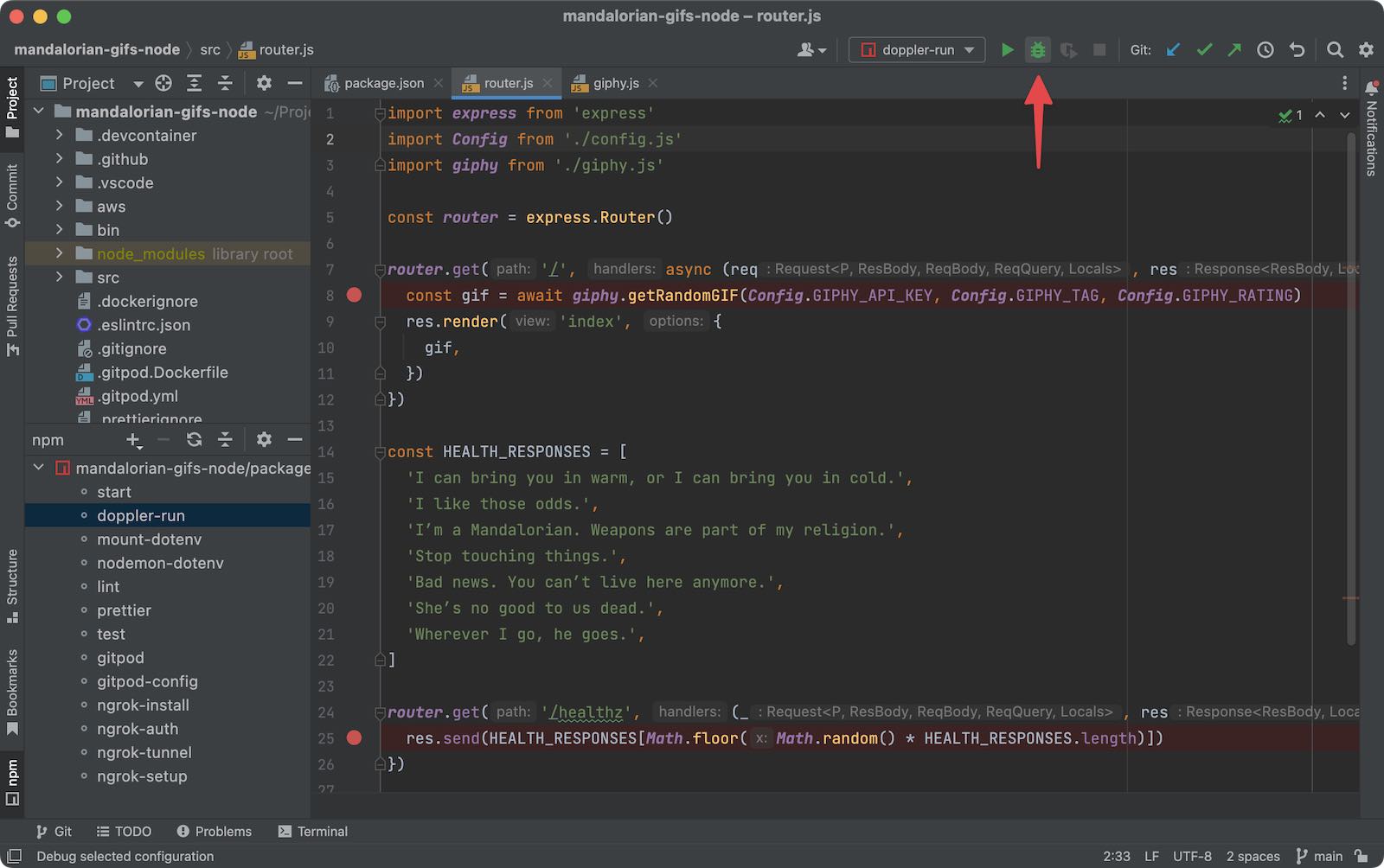The image size is (1384, 868).
Task: Debug the selected configuration with bug icon
Action: click(1037, 50)
